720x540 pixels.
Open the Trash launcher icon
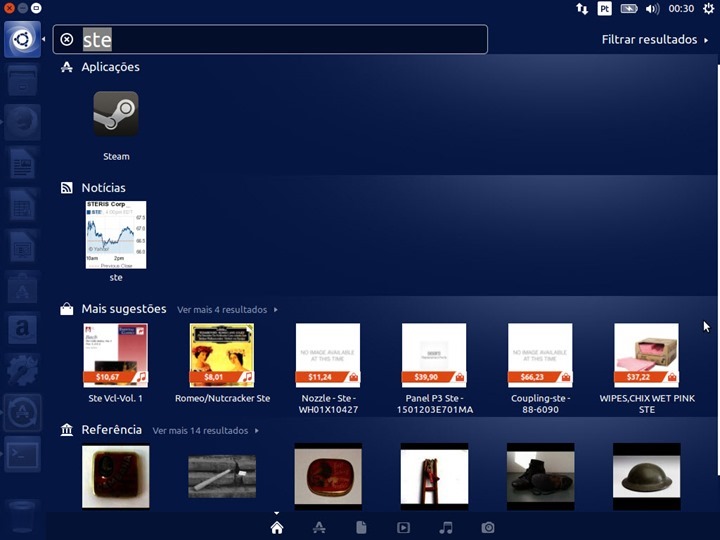pos(22,517)
